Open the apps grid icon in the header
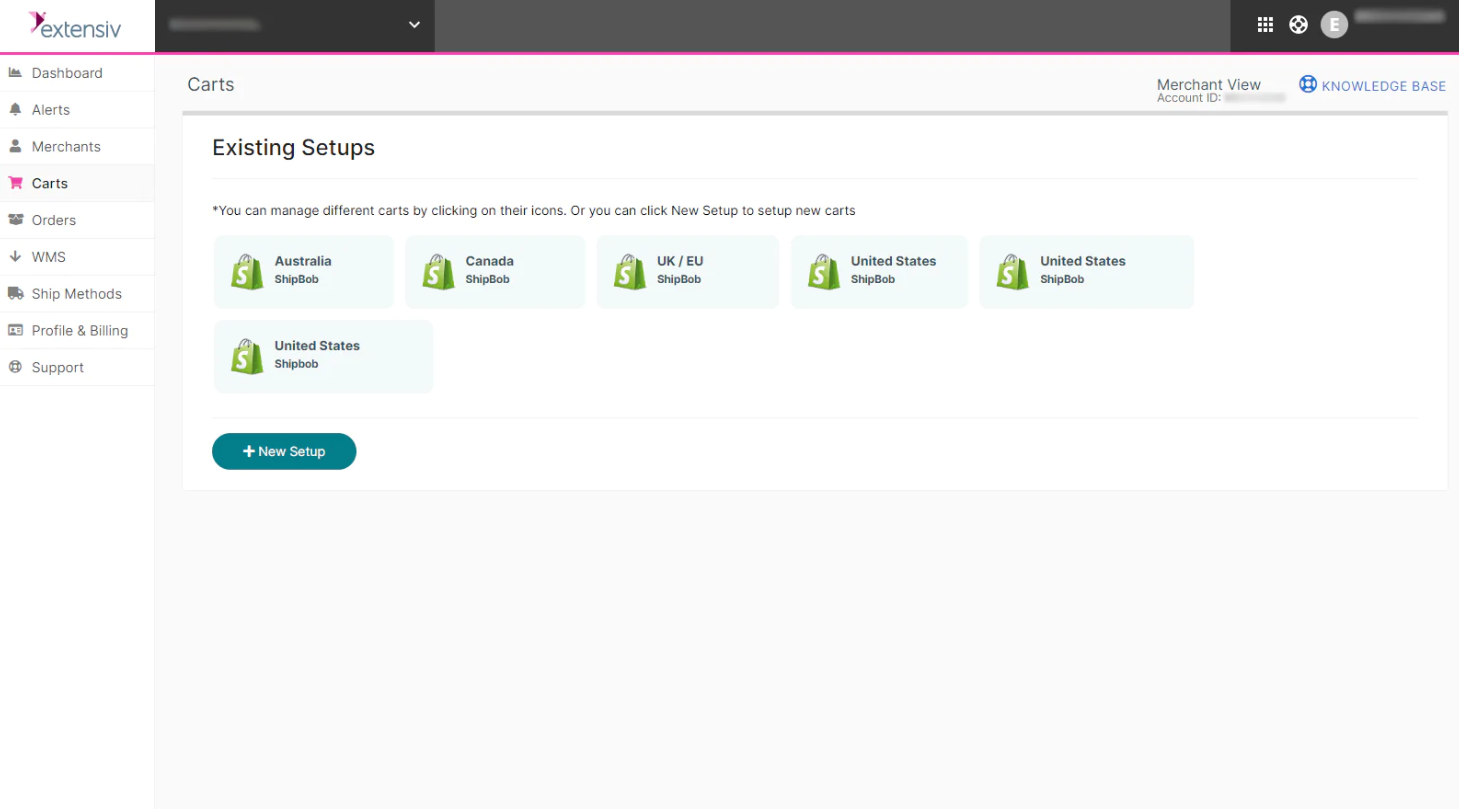Image resolution: width=1459 pixels, height=809 pixels. coord(1264,23)
